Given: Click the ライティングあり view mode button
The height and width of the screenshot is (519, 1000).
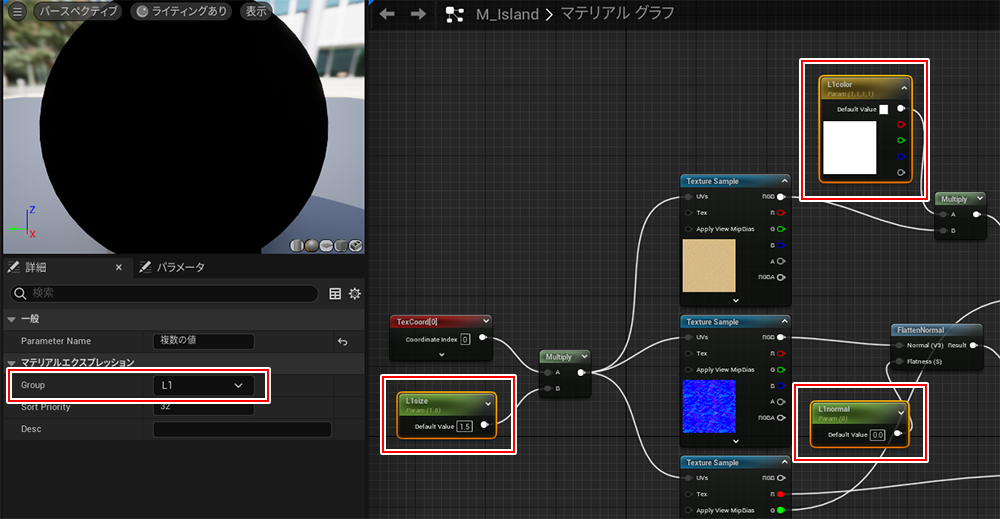Looking at the screenshot, I should click(182, 12).
